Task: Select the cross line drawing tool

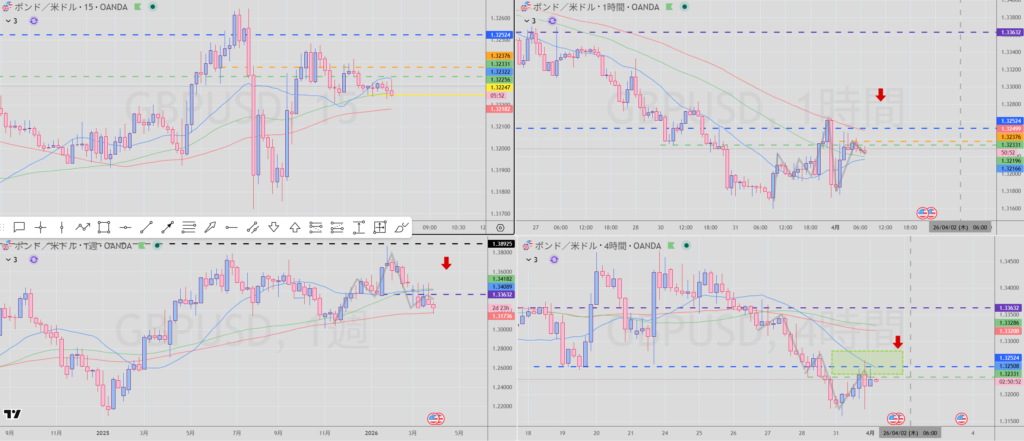Action: tap(40, 228)
